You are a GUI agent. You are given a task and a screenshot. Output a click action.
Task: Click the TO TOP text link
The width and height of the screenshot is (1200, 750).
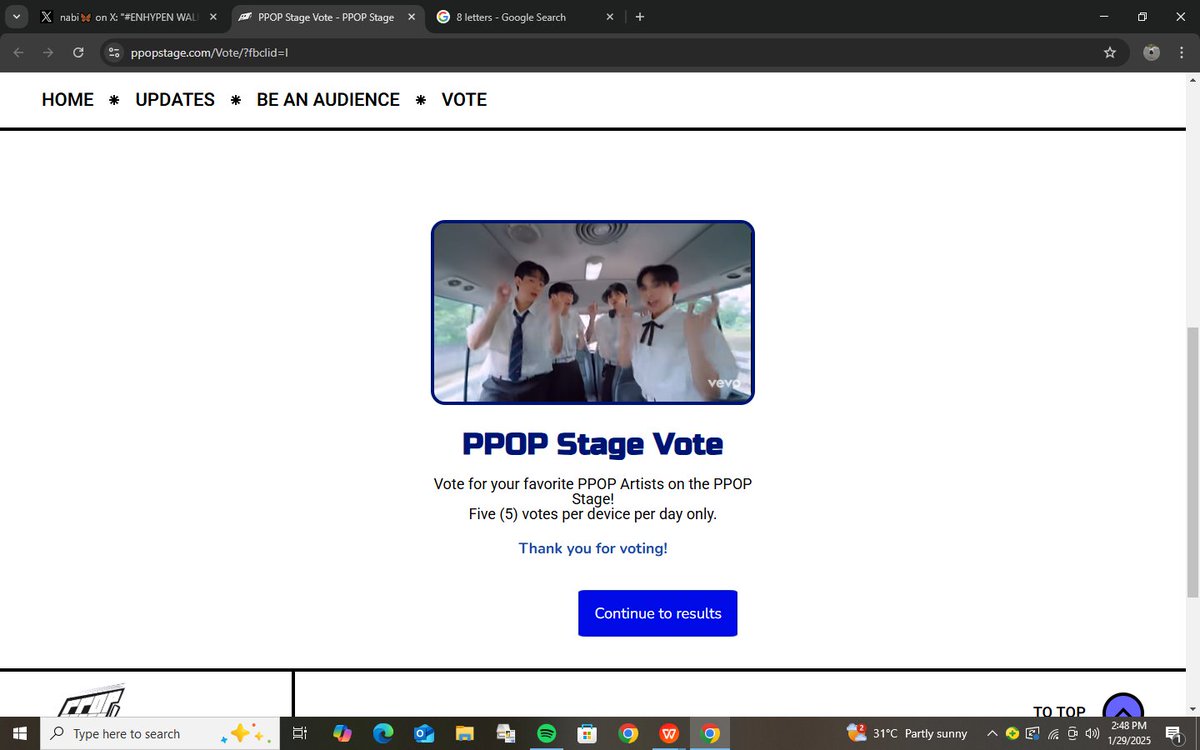(x=1059, y=711)
